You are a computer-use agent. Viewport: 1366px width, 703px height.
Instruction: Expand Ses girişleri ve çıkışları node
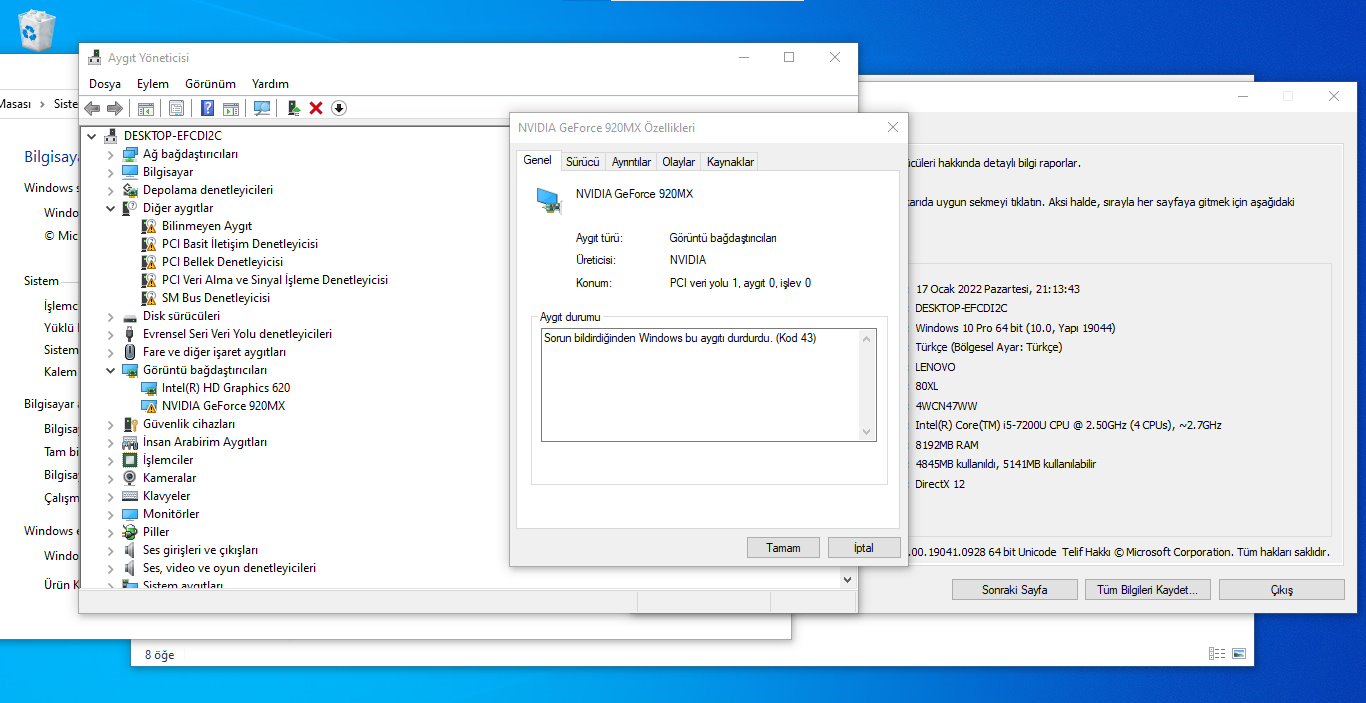coord(110,550)
